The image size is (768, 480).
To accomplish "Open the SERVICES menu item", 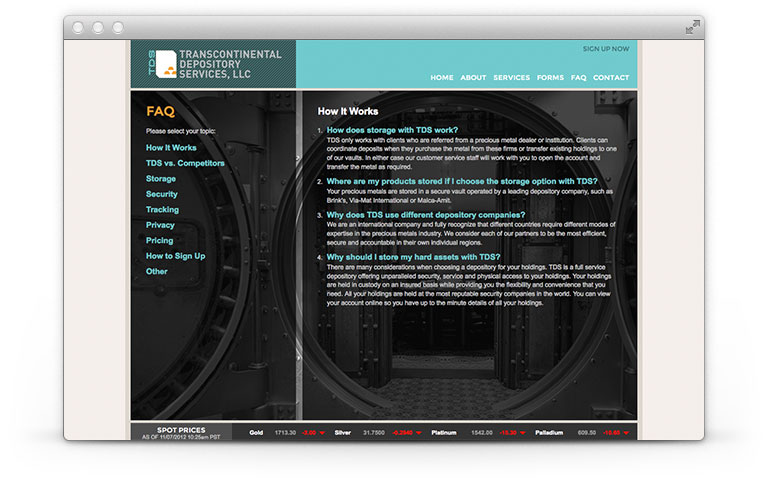I will click(511, 77).
